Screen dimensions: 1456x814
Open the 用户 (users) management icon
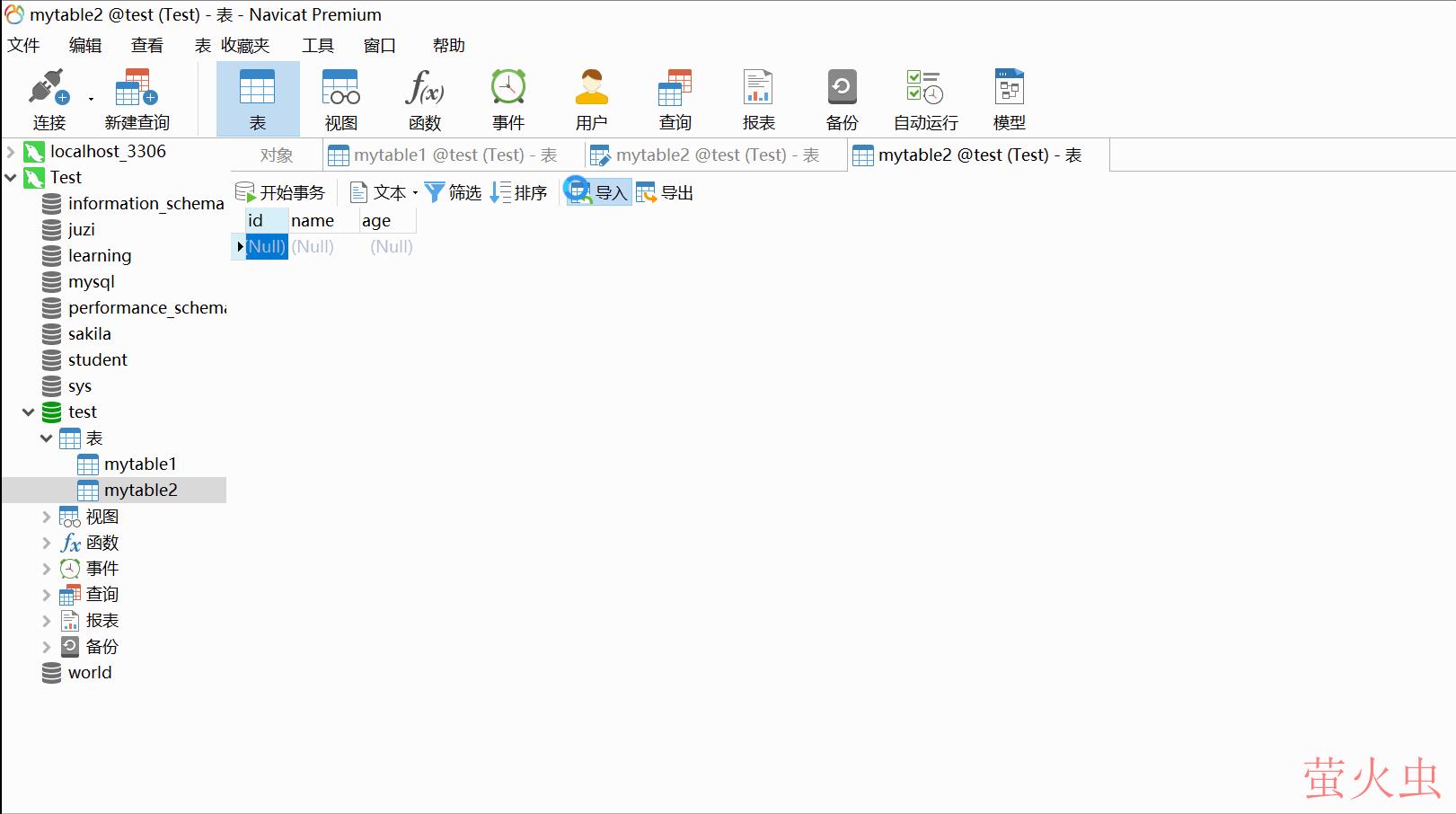tap(591, 99)
